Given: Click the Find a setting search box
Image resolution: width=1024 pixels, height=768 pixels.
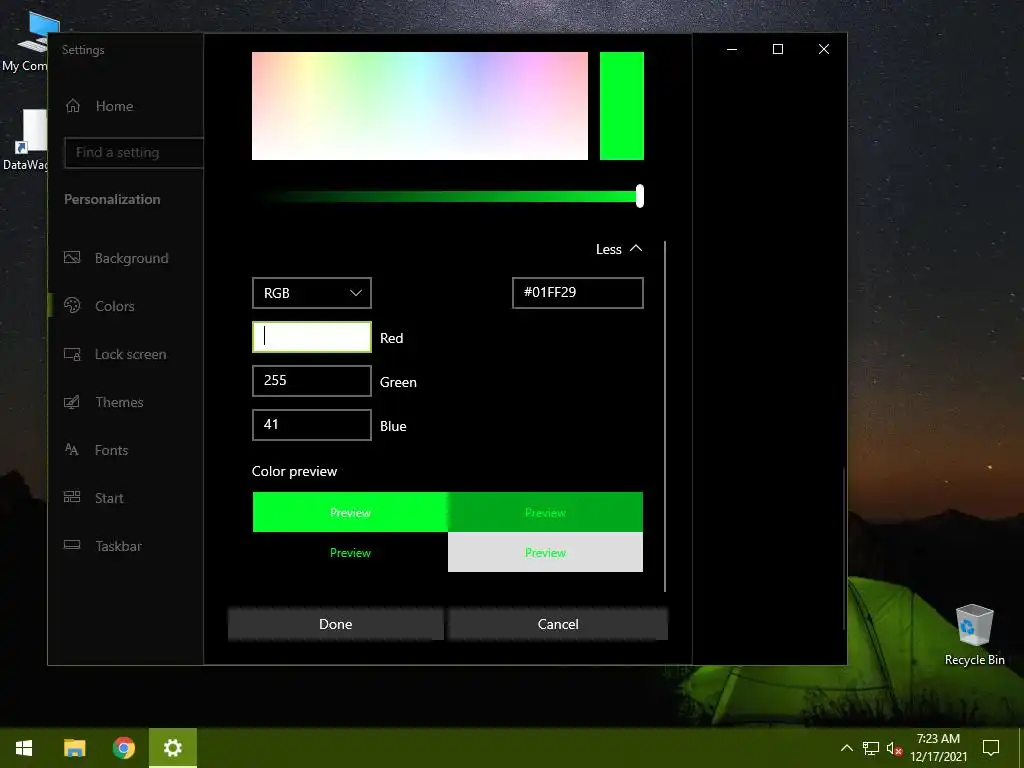Looking at the screenshot, I should 134,152.
